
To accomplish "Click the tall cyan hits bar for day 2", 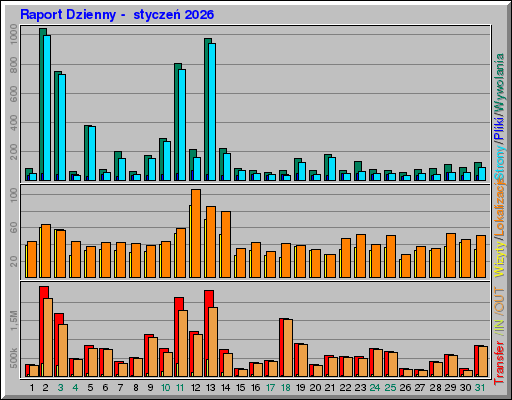I will 47,108.
